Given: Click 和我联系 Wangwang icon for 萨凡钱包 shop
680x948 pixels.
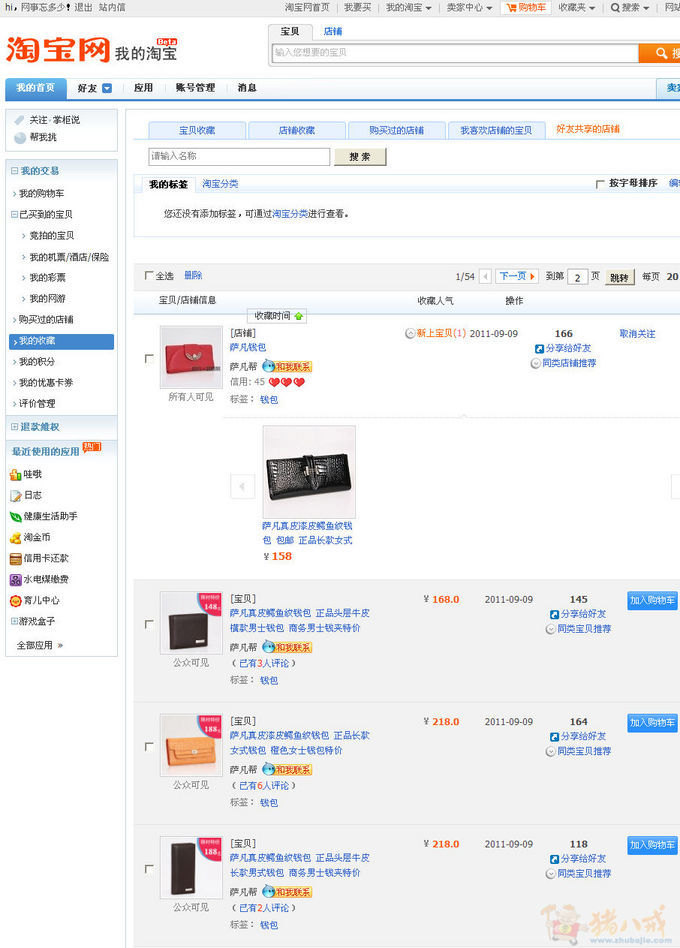Looking at the screenshot, I should [x=287, y=366].
